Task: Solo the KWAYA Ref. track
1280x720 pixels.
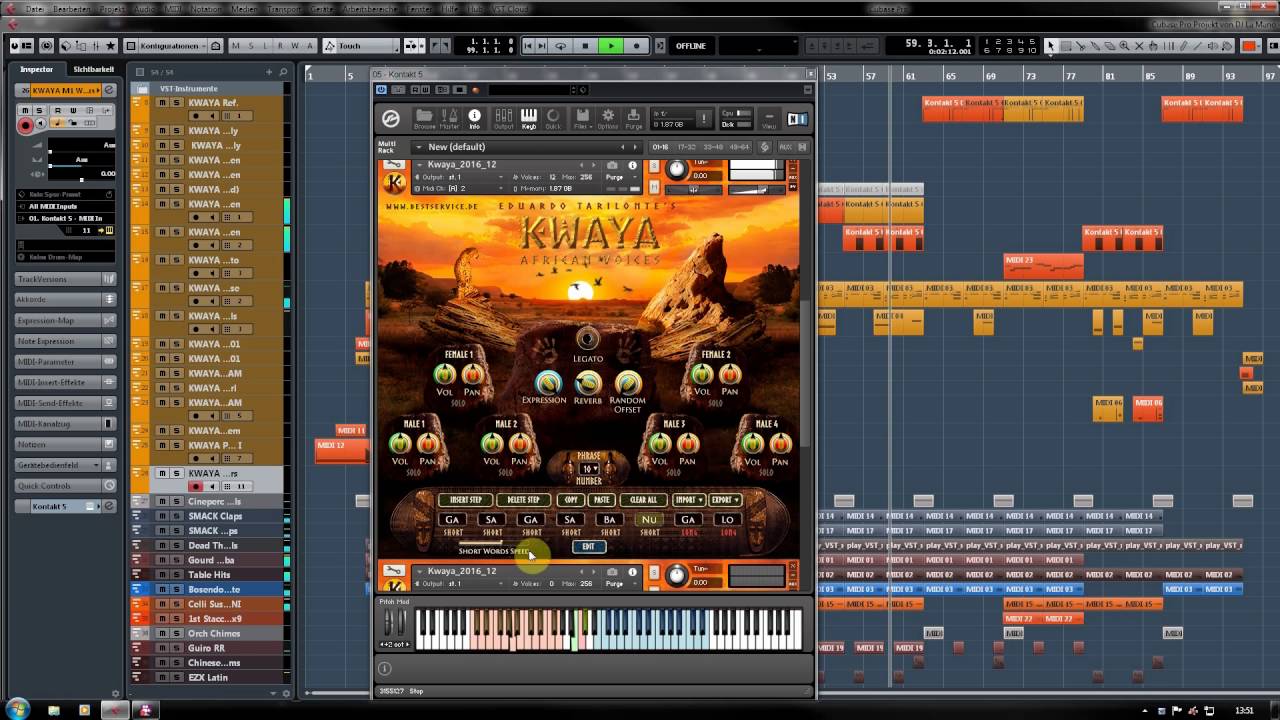Action: point(177,103)
